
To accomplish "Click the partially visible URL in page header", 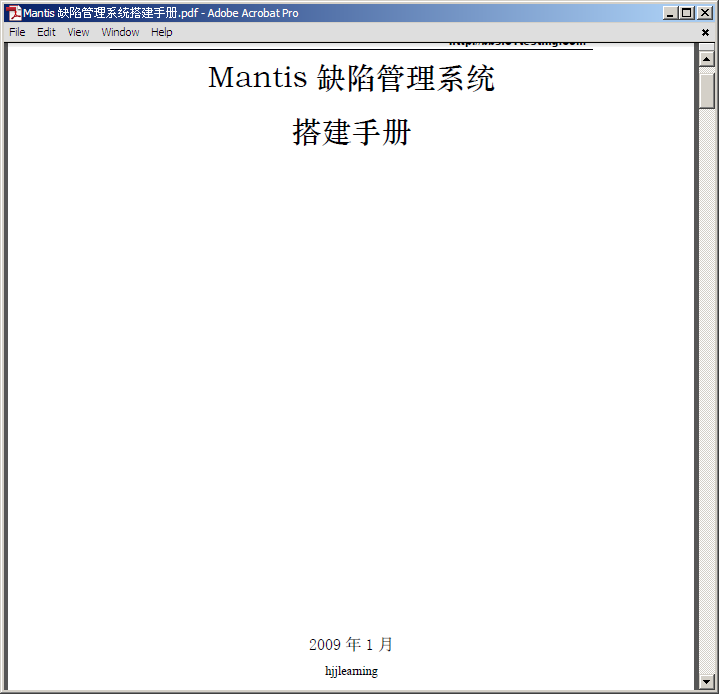I will click(x=515, y=44).
